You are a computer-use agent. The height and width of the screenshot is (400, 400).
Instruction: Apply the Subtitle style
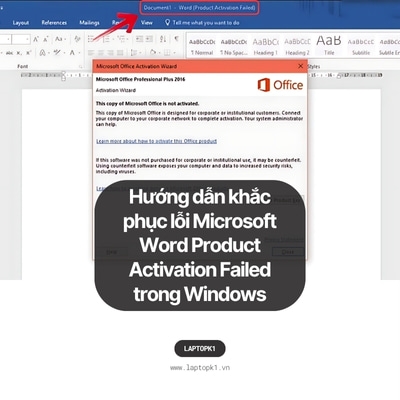click(361, 47)
